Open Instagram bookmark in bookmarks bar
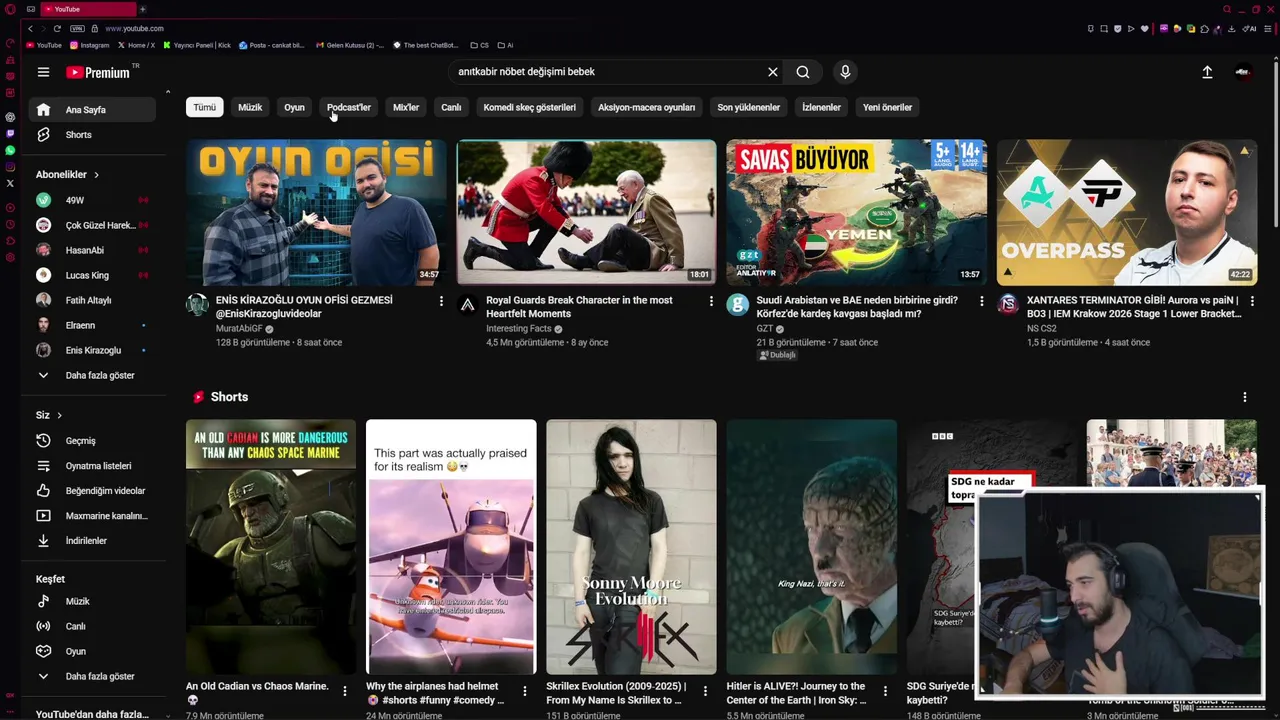Screen dimensions: 1280x720 pos(89,45)
